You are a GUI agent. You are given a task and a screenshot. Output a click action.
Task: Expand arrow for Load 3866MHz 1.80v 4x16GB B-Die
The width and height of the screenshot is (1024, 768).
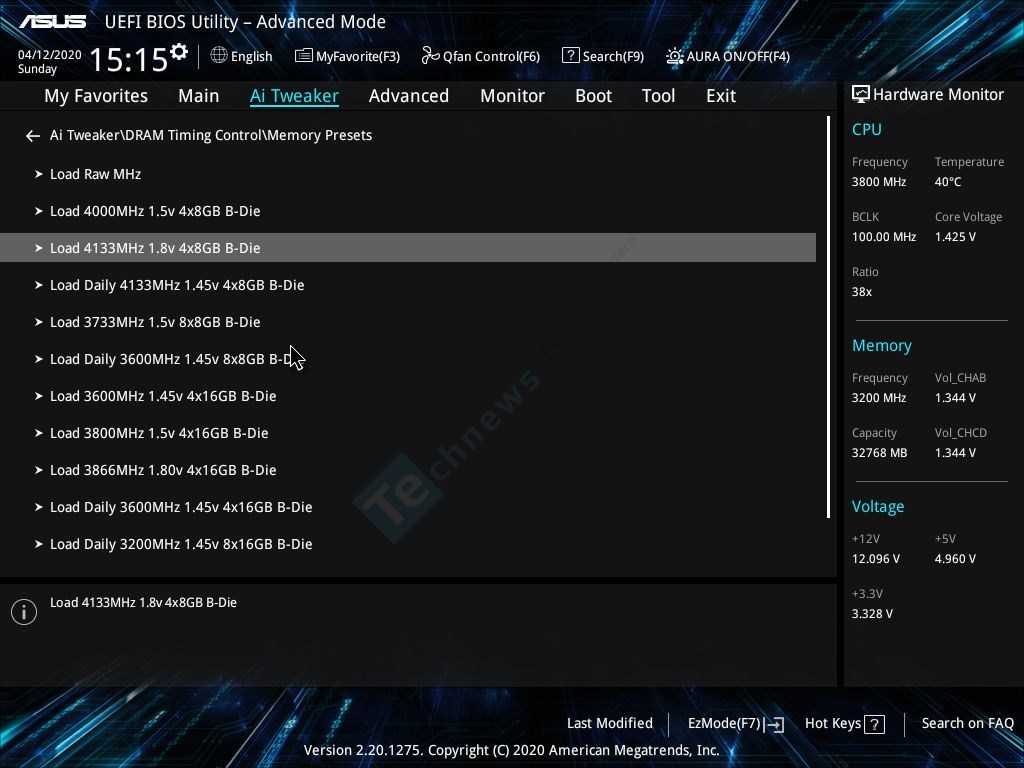tap(39, 470)
